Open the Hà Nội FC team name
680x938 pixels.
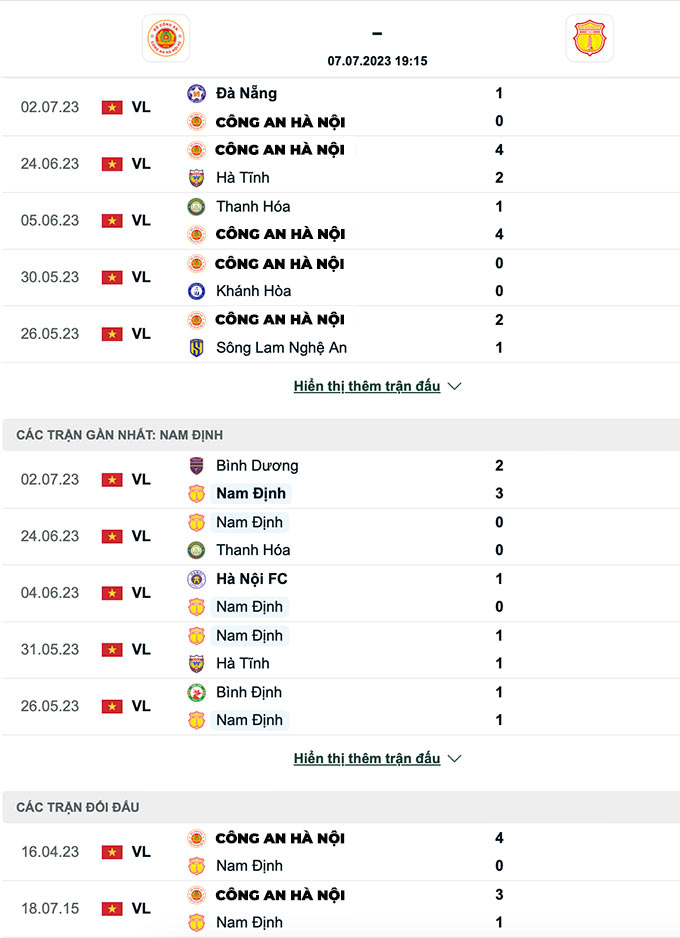coord(251,579)
